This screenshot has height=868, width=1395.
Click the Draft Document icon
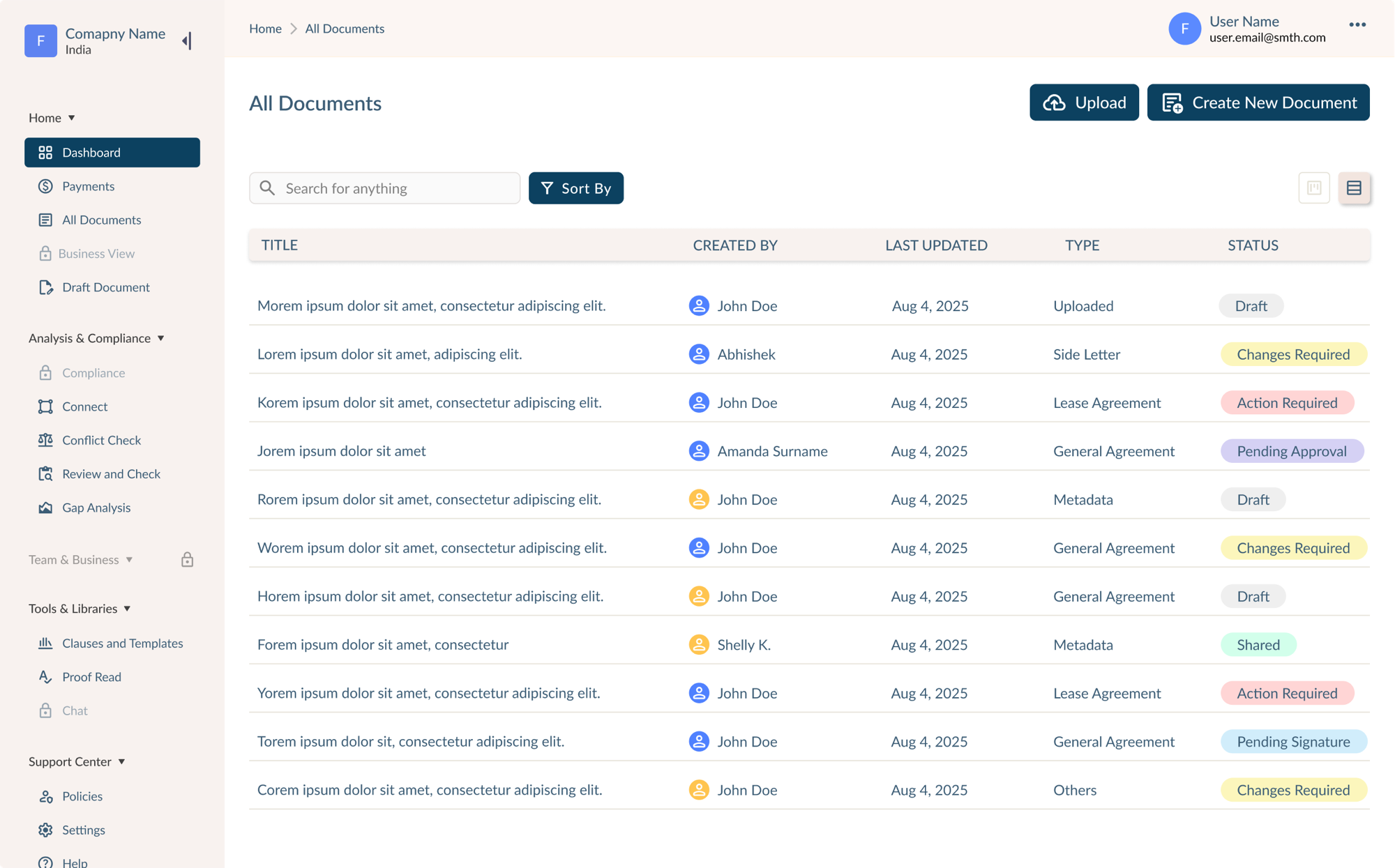point(45,287)
